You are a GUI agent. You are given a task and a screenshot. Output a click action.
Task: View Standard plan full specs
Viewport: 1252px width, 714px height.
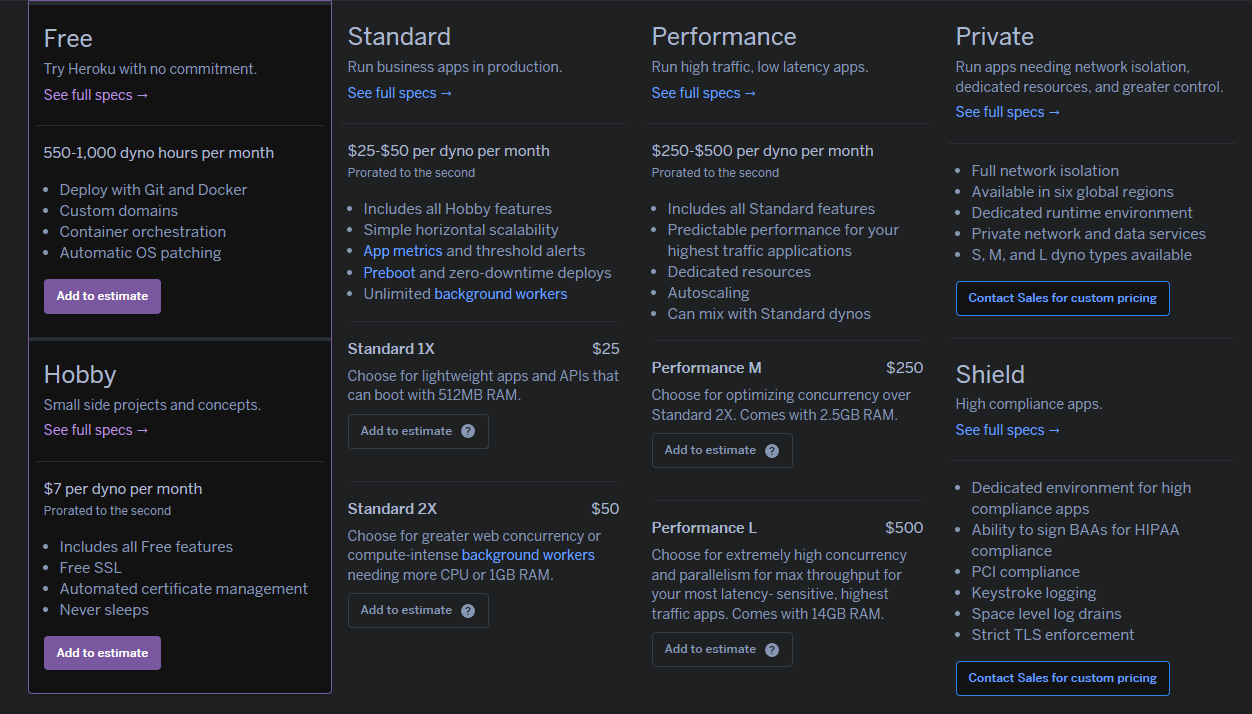[400, 92]
